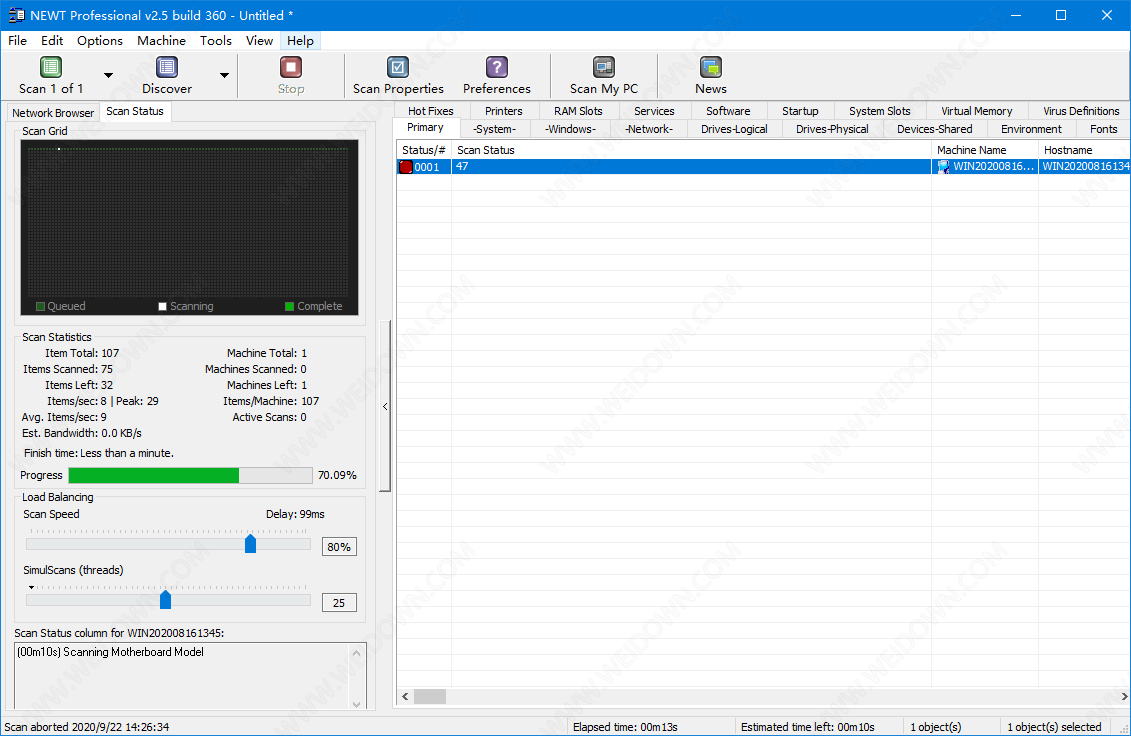Open the Edit menu
Screen dimensions: 1131x736
click(52, 40)
